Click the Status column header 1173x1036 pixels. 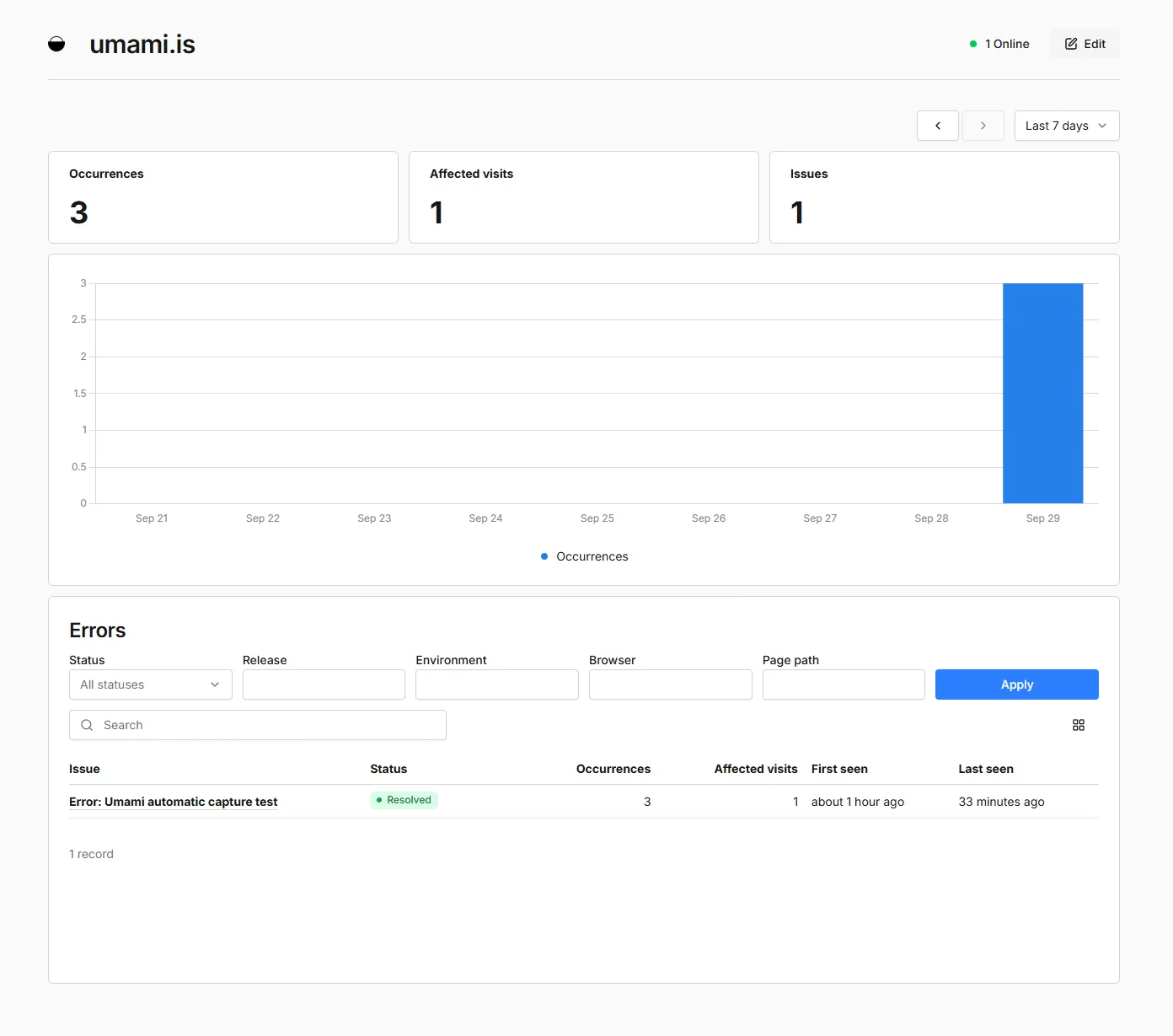click(x=388, y=769)
